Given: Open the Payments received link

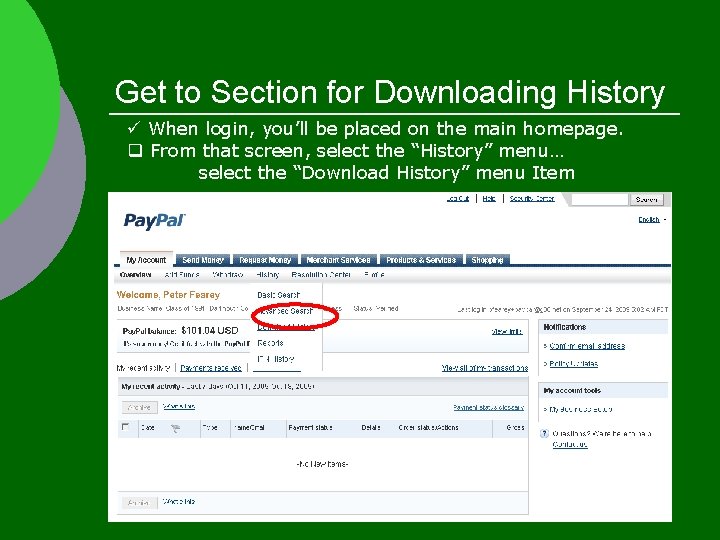Looking at the screenshot, I should pyautogui.click(x=211, y=368).
